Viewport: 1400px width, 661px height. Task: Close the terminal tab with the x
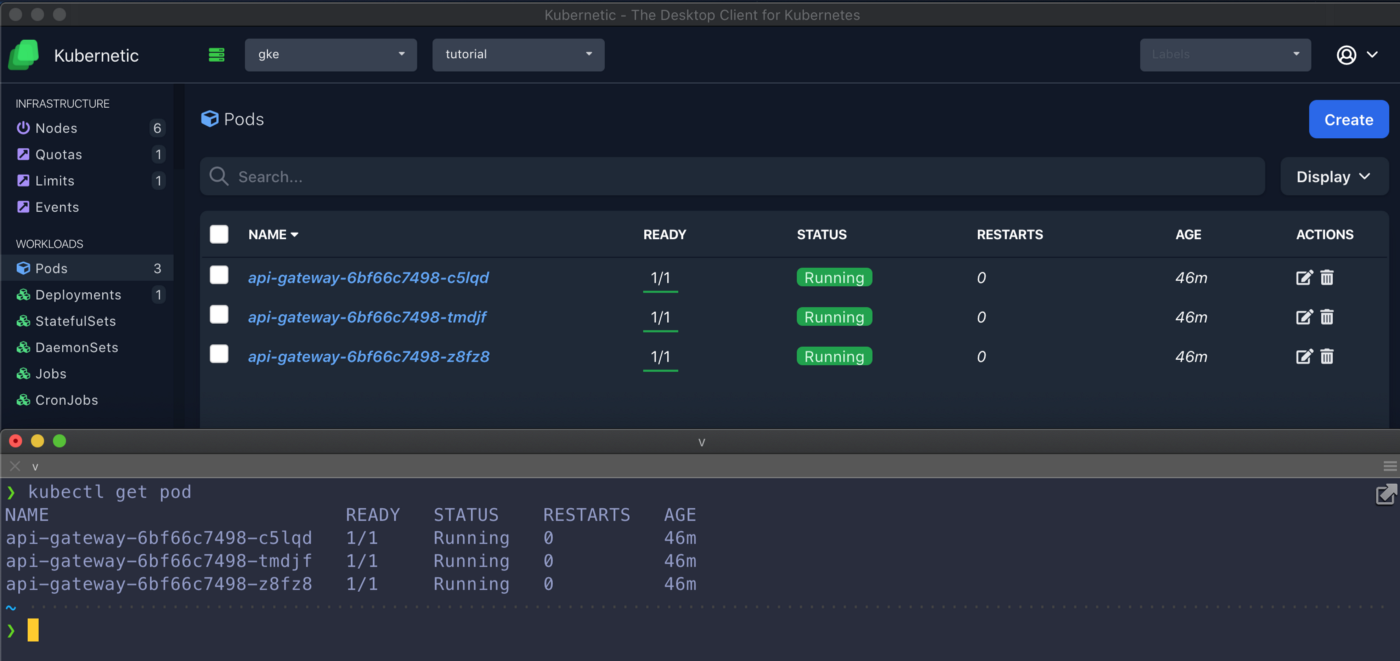click(14, 466)
